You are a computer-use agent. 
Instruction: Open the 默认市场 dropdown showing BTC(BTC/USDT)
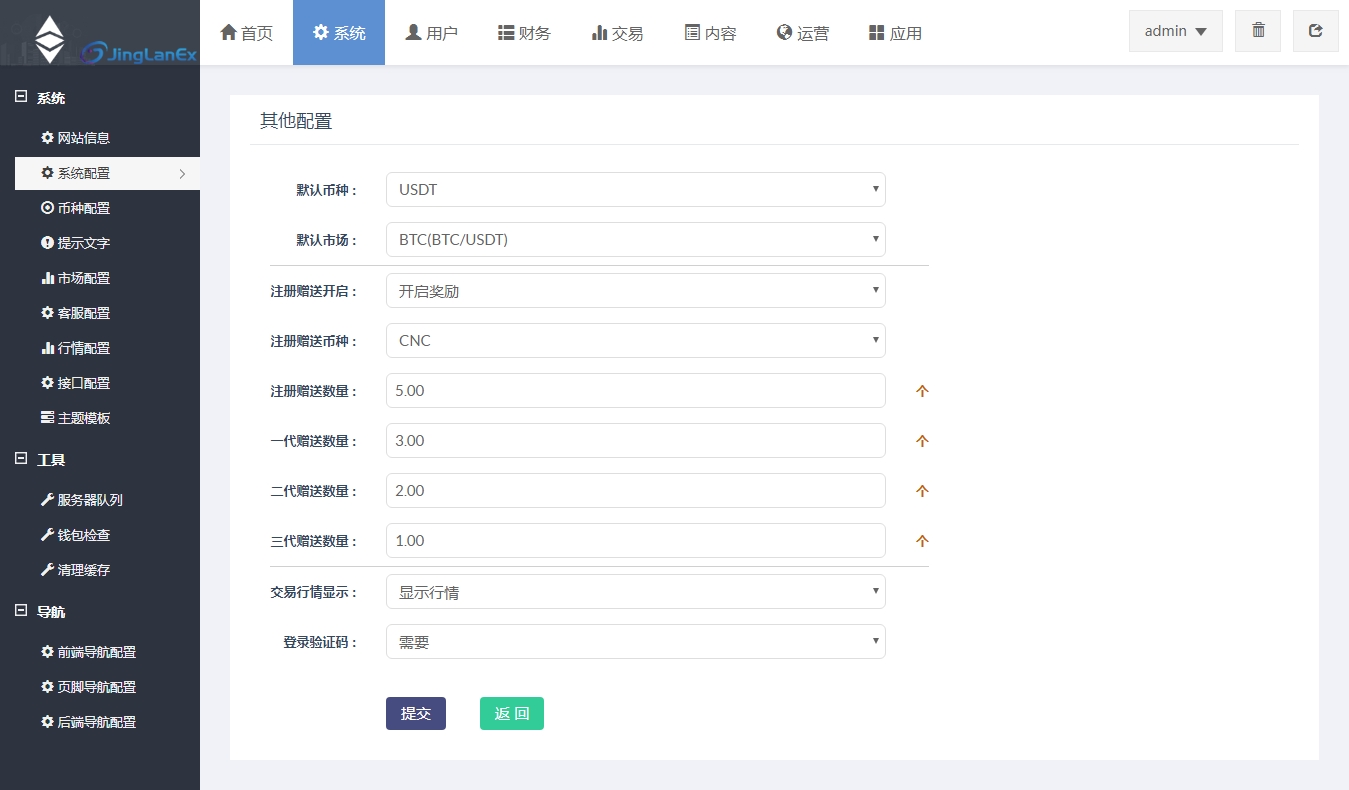(x=636, y=240)
